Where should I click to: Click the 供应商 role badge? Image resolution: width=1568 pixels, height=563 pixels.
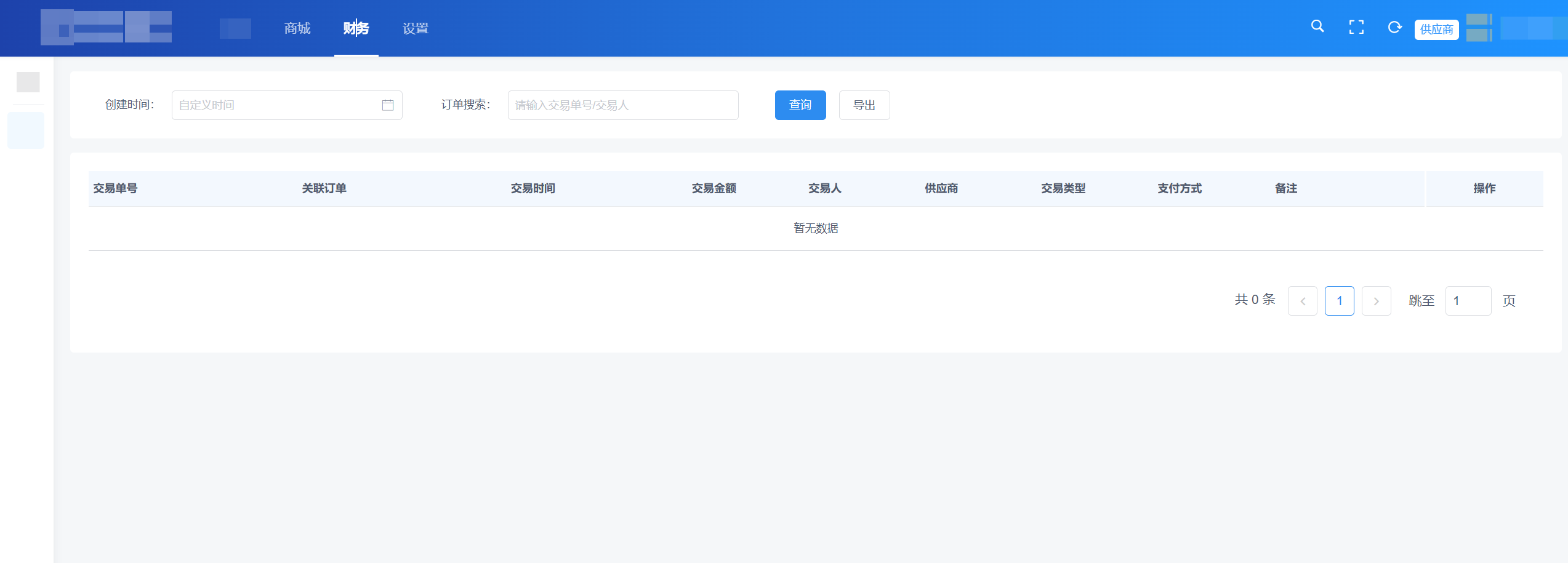coord(1436,30)
